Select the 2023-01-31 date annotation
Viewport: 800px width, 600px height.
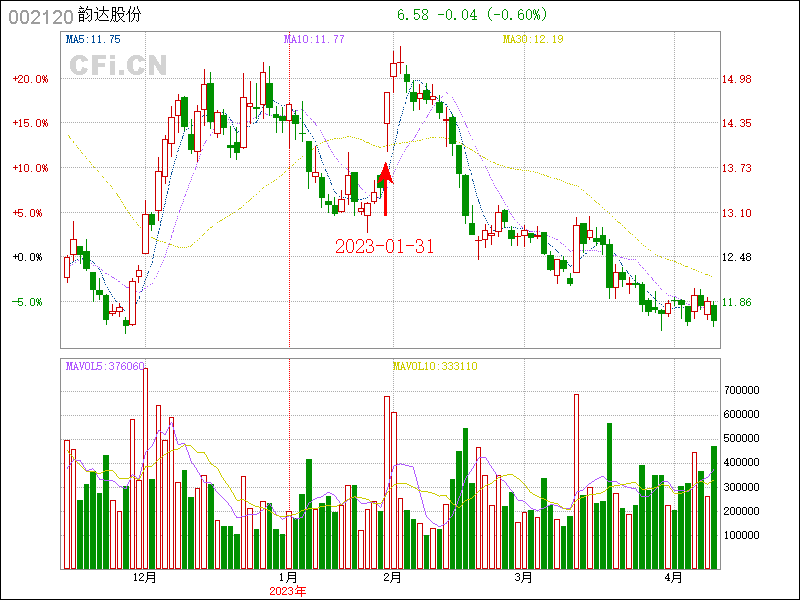[384, 246]
